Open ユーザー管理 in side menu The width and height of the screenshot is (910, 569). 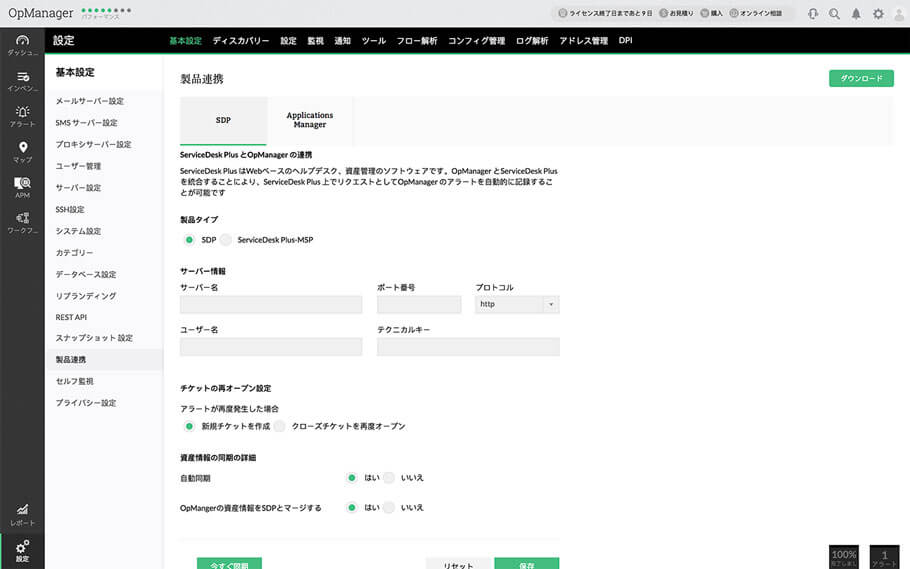coord(78,166)
